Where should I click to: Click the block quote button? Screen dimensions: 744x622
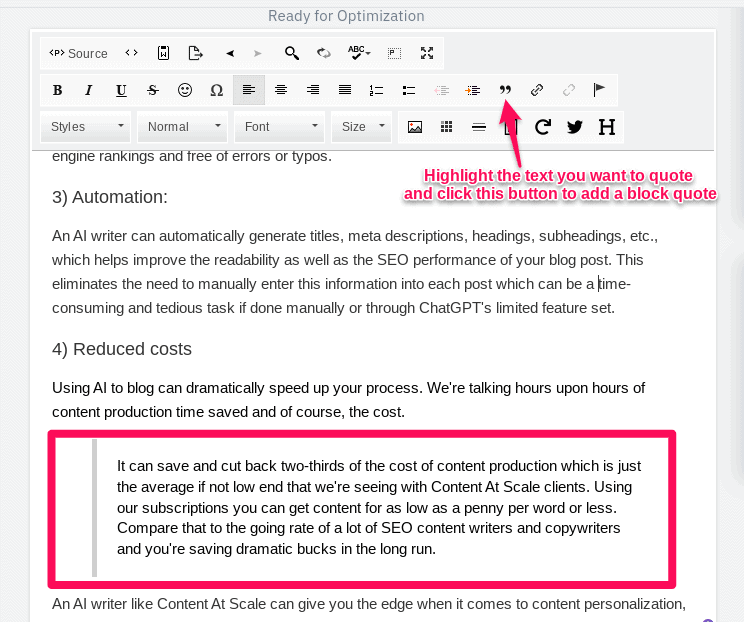point(505,90)
